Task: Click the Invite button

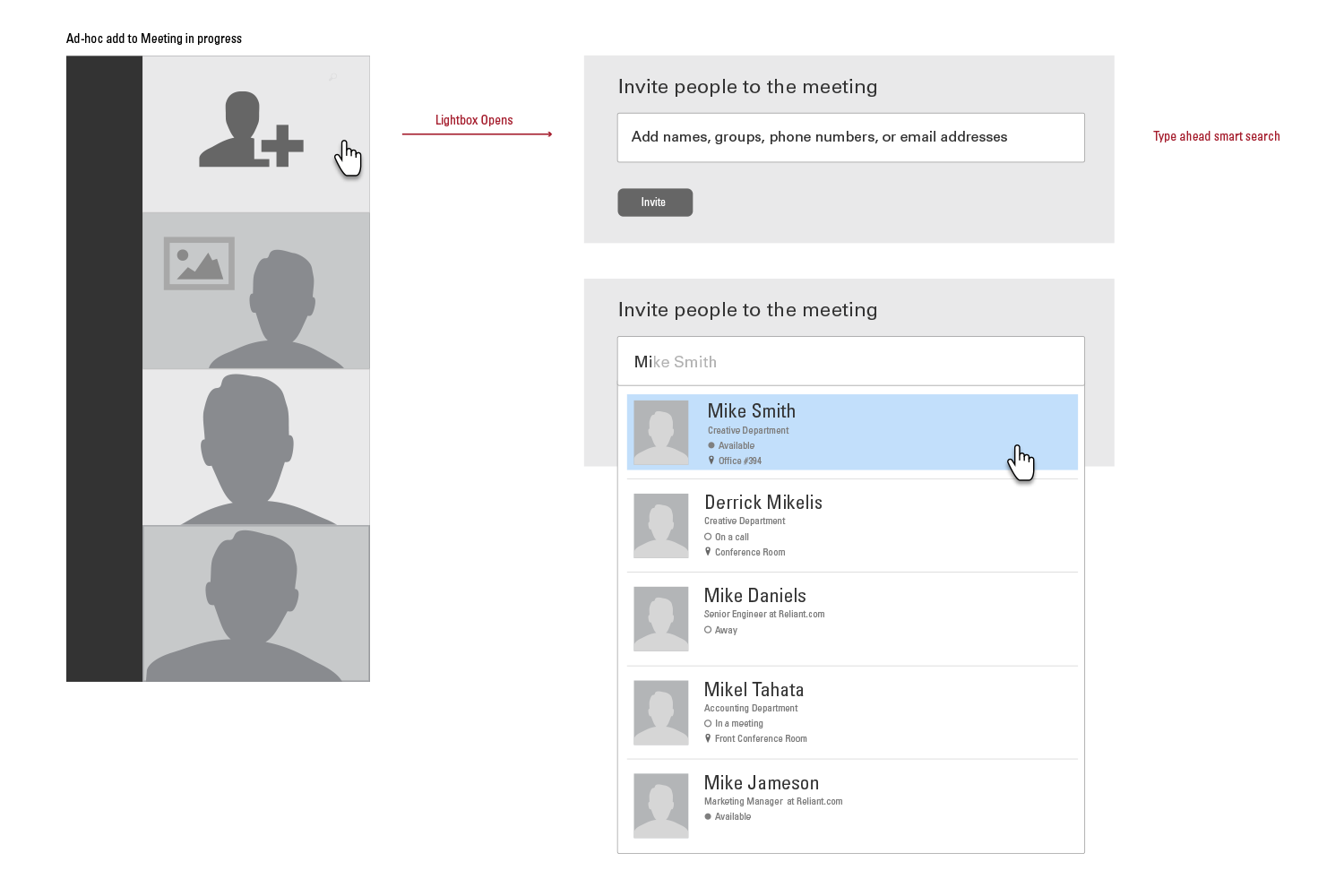Action: click(x=655, y=202)
